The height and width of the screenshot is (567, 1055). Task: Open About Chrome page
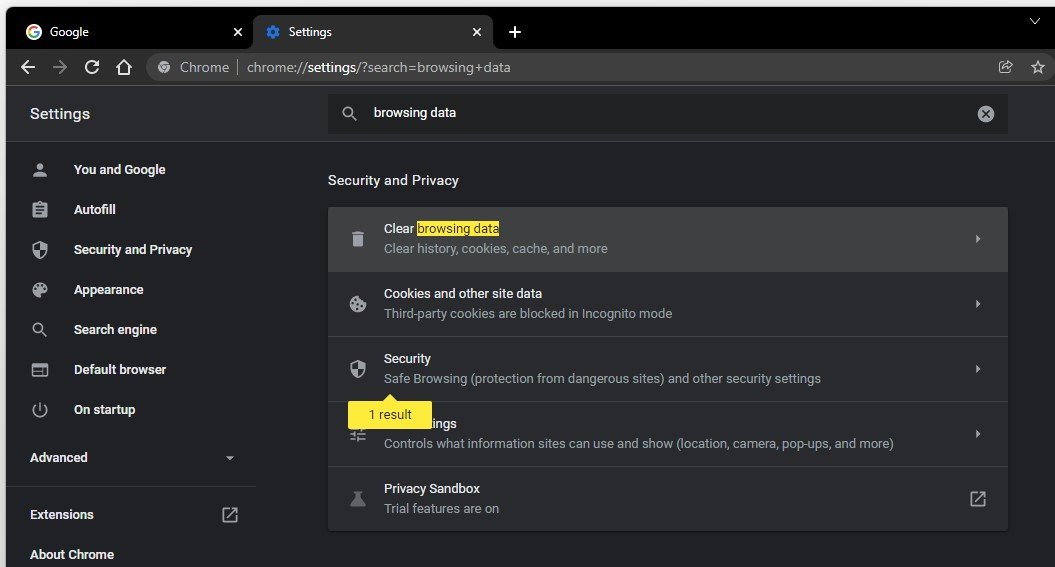(72, 554)
